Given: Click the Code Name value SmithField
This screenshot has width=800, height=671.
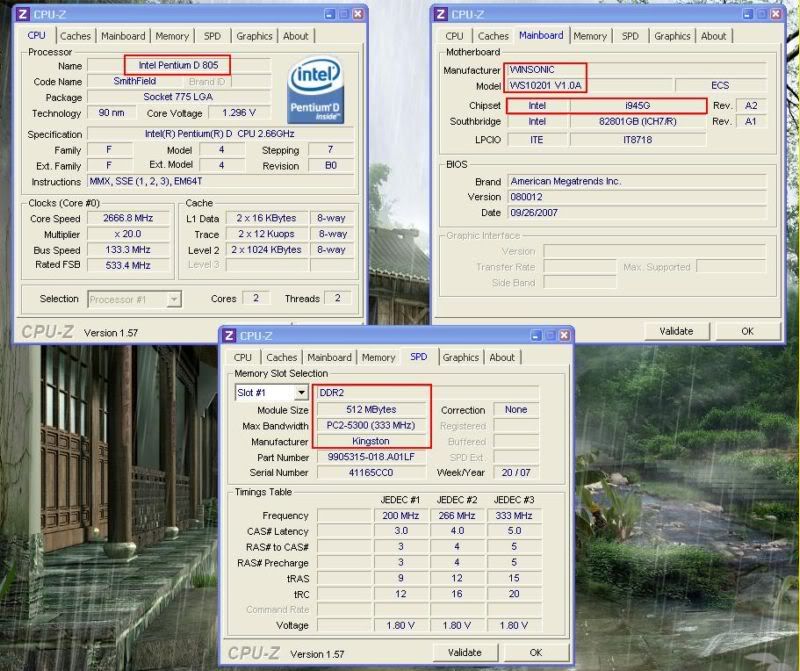Looking at the screenshot, I should (x=135, y=81).
